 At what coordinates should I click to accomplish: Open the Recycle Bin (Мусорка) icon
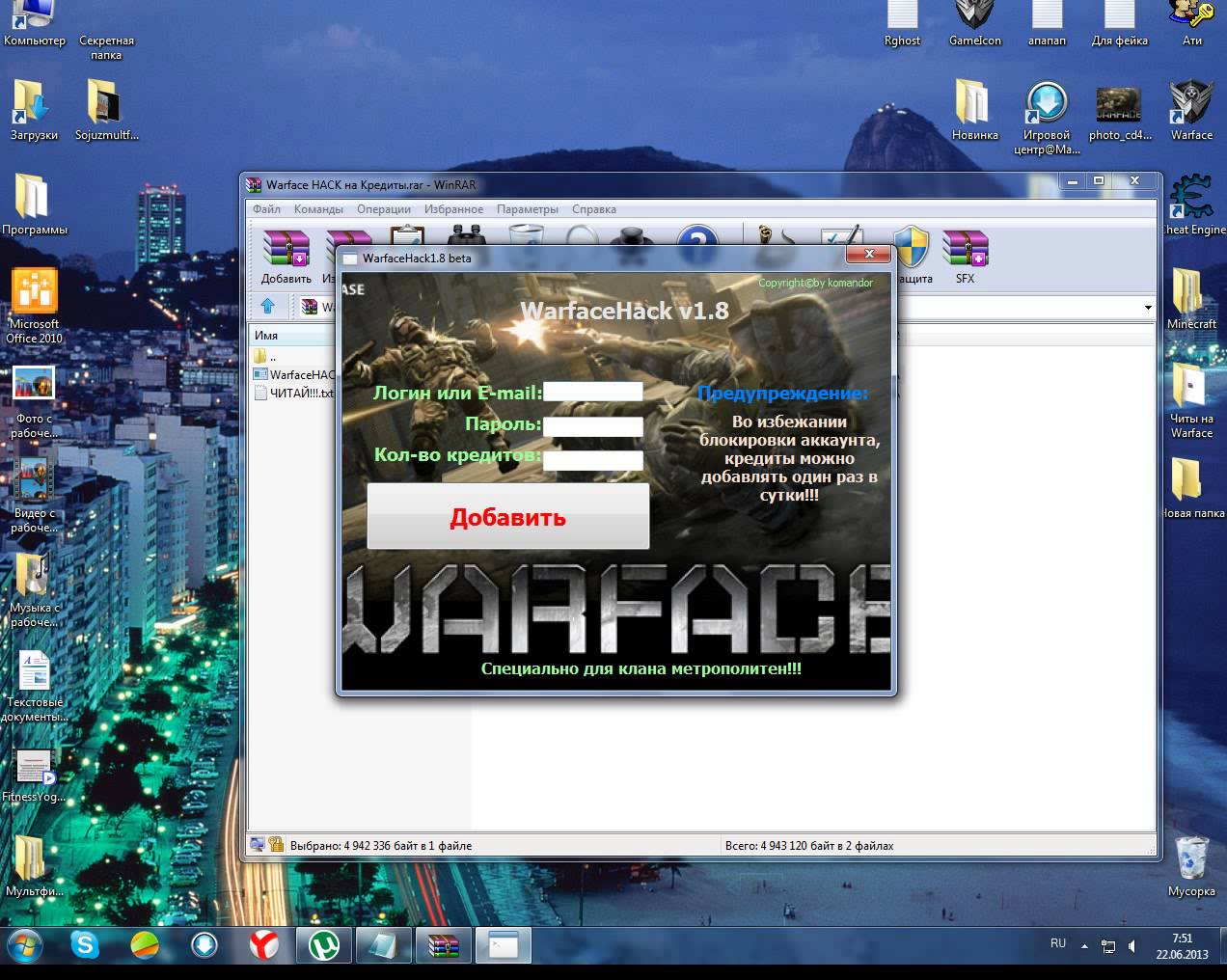coord(1191,865)
